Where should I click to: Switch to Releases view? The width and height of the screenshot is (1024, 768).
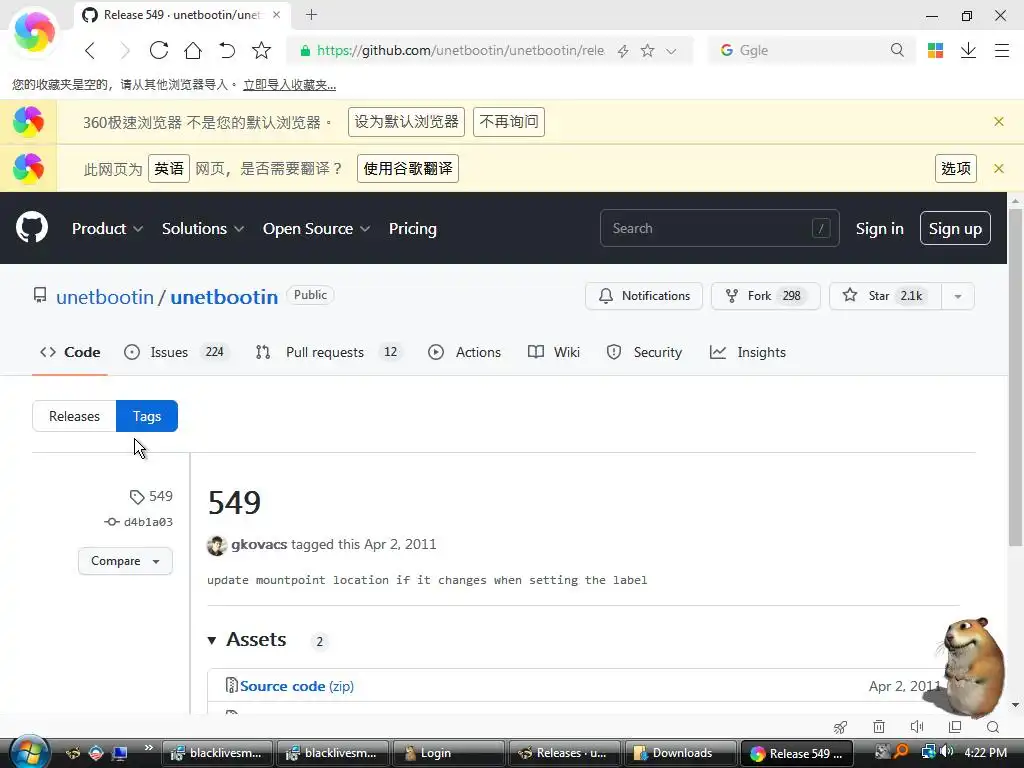pos(74,416)
